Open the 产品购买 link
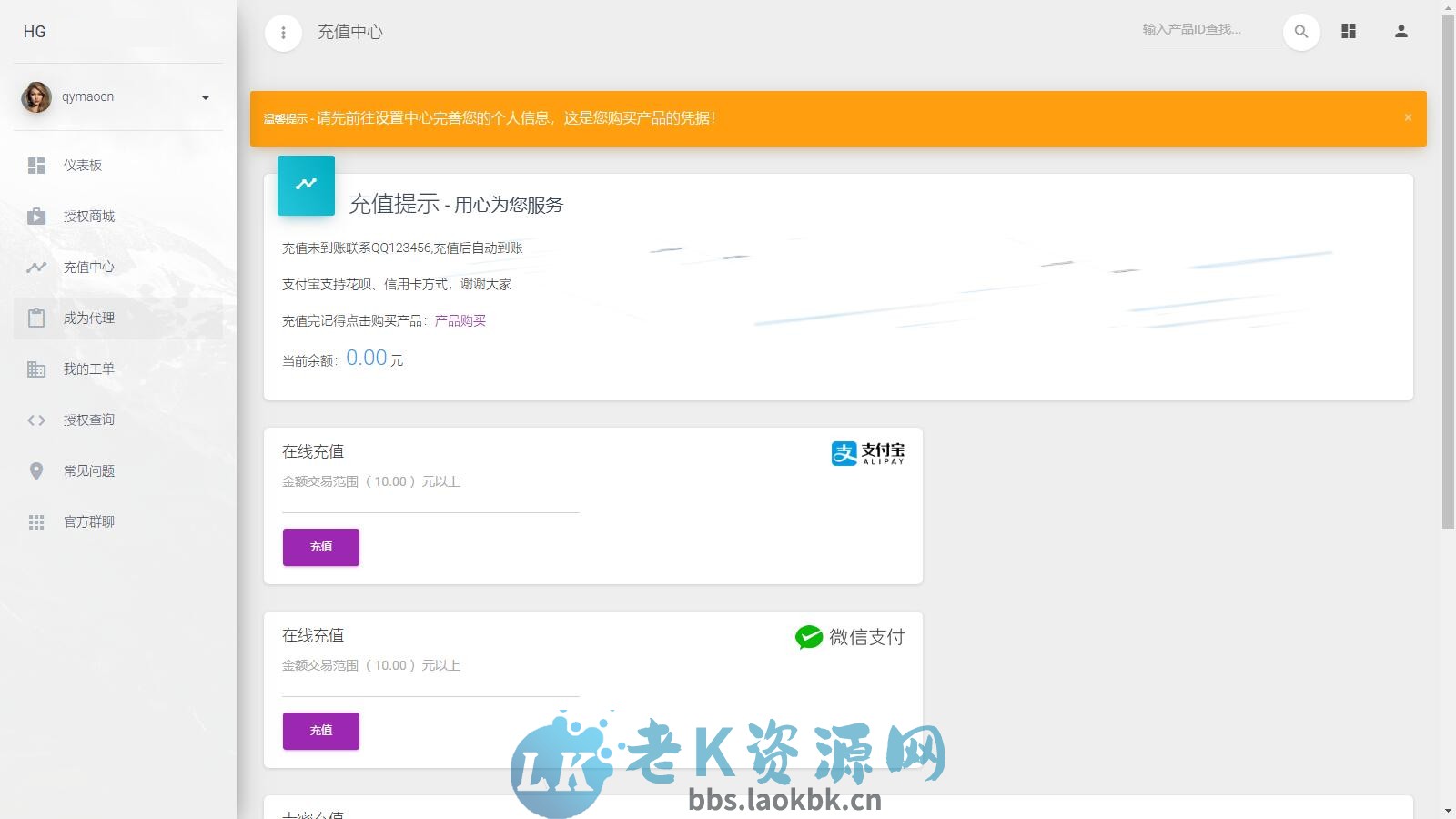The height and width of the screenshot is (819, 1456). coord(460,320)
